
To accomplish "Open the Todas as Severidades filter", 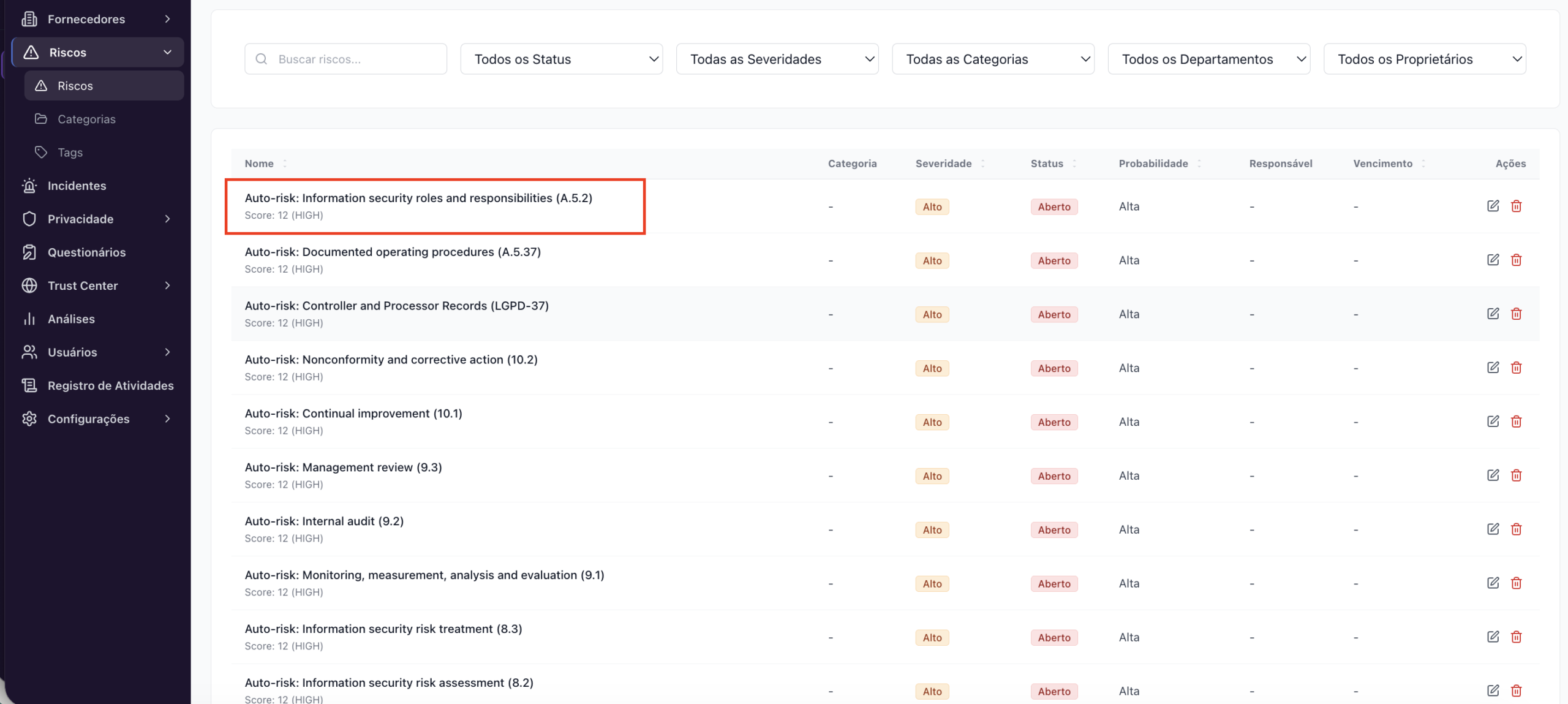I will [777, 59].
